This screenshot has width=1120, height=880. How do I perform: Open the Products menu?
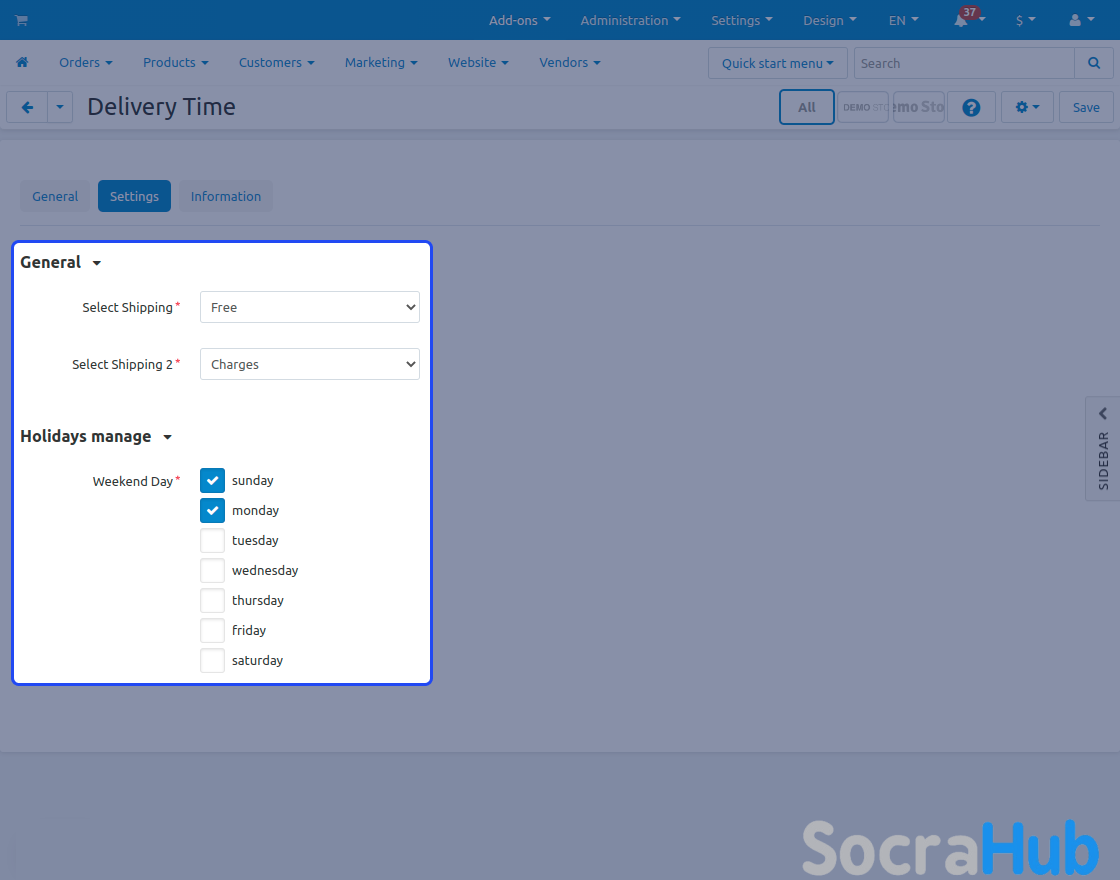(175, 62)
